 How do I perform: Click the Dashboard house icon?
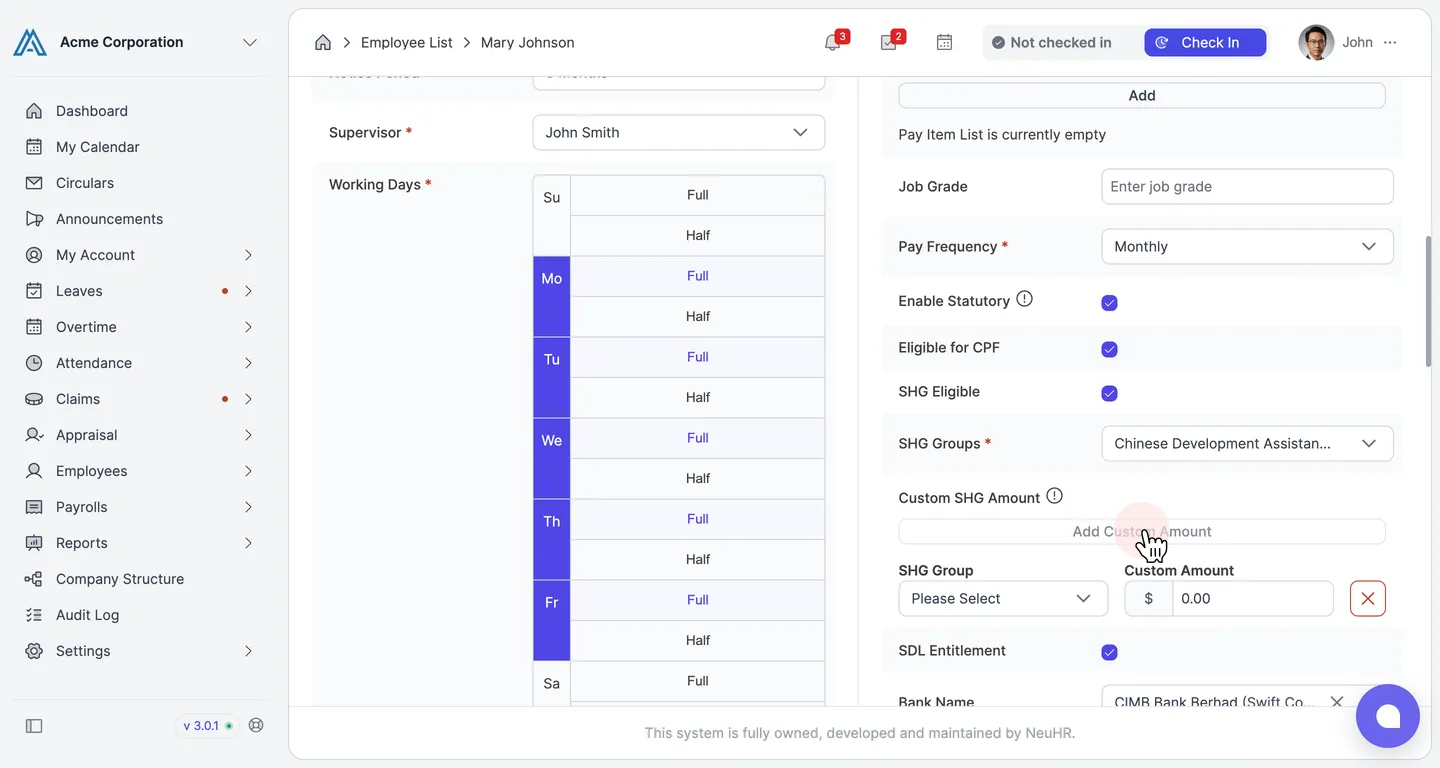click(34, 111)
